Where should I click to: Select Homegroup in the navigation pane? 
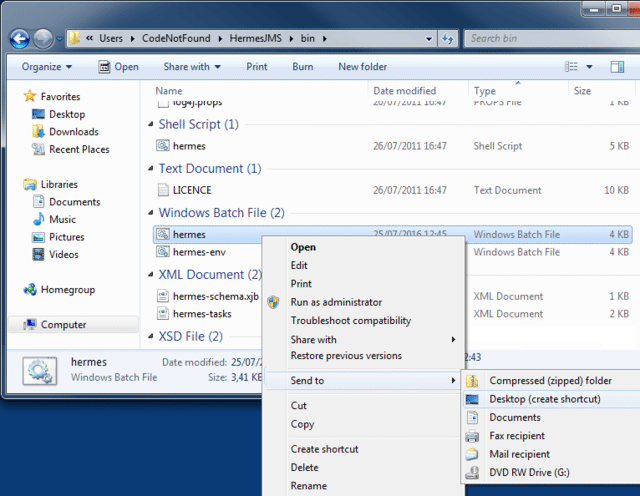click(x=59, y=290)
